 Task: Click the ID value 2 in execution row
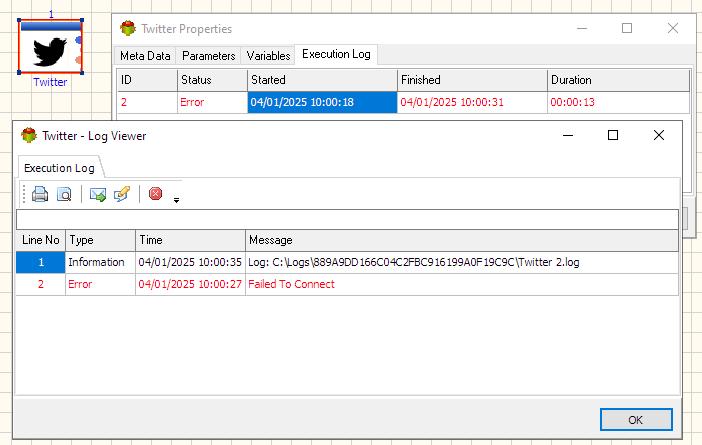pyautogui.click(x=124, y=103)
